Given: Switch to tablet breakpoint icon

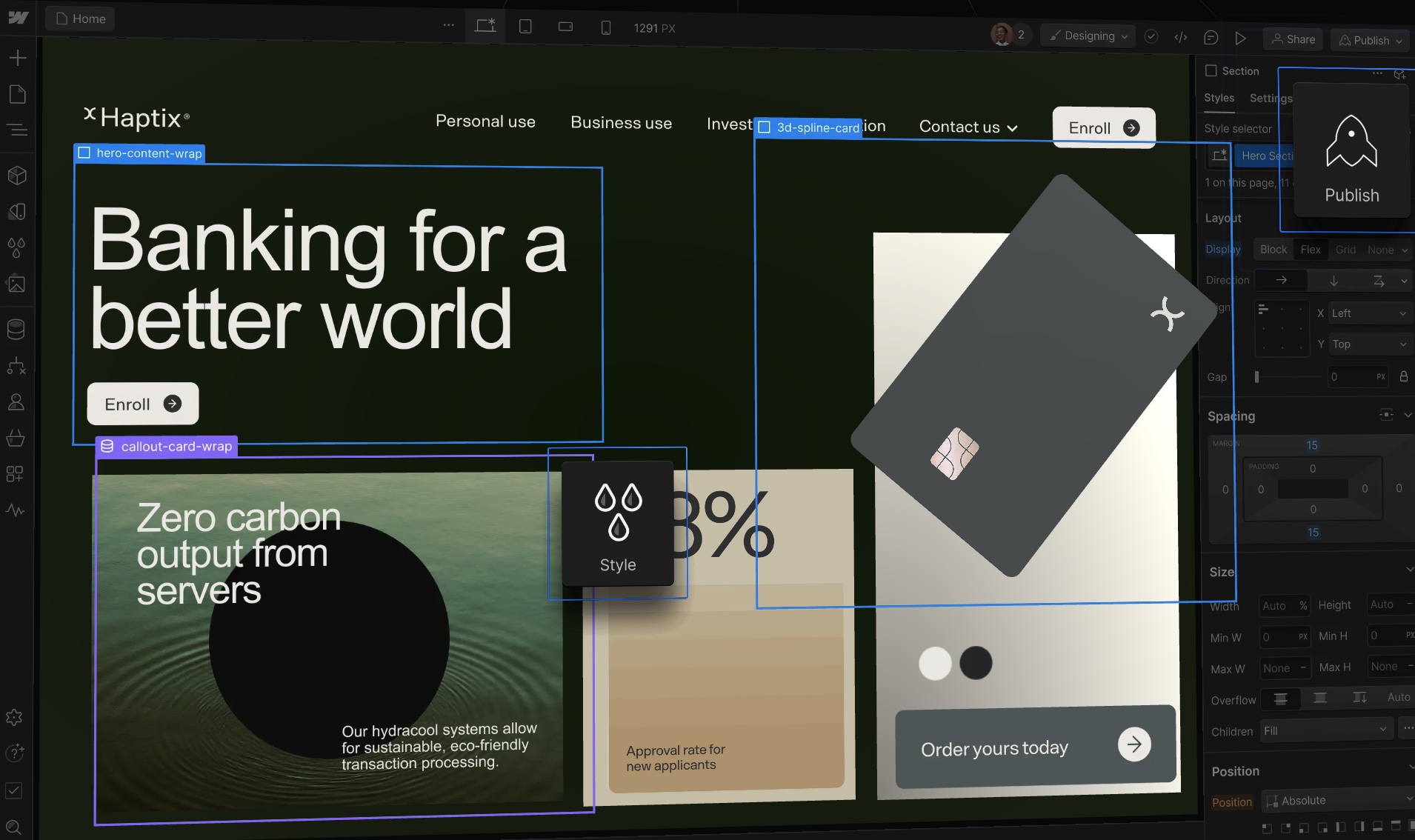Looking at the screenshot, I should click(x=525, y=27).
